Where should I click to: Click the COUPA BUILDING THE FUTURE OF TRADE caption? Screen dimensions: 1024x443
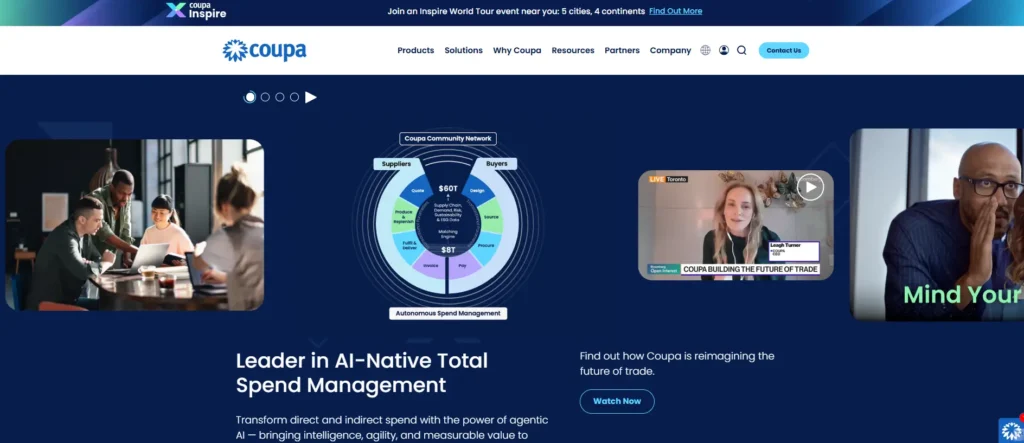[750, 269]
